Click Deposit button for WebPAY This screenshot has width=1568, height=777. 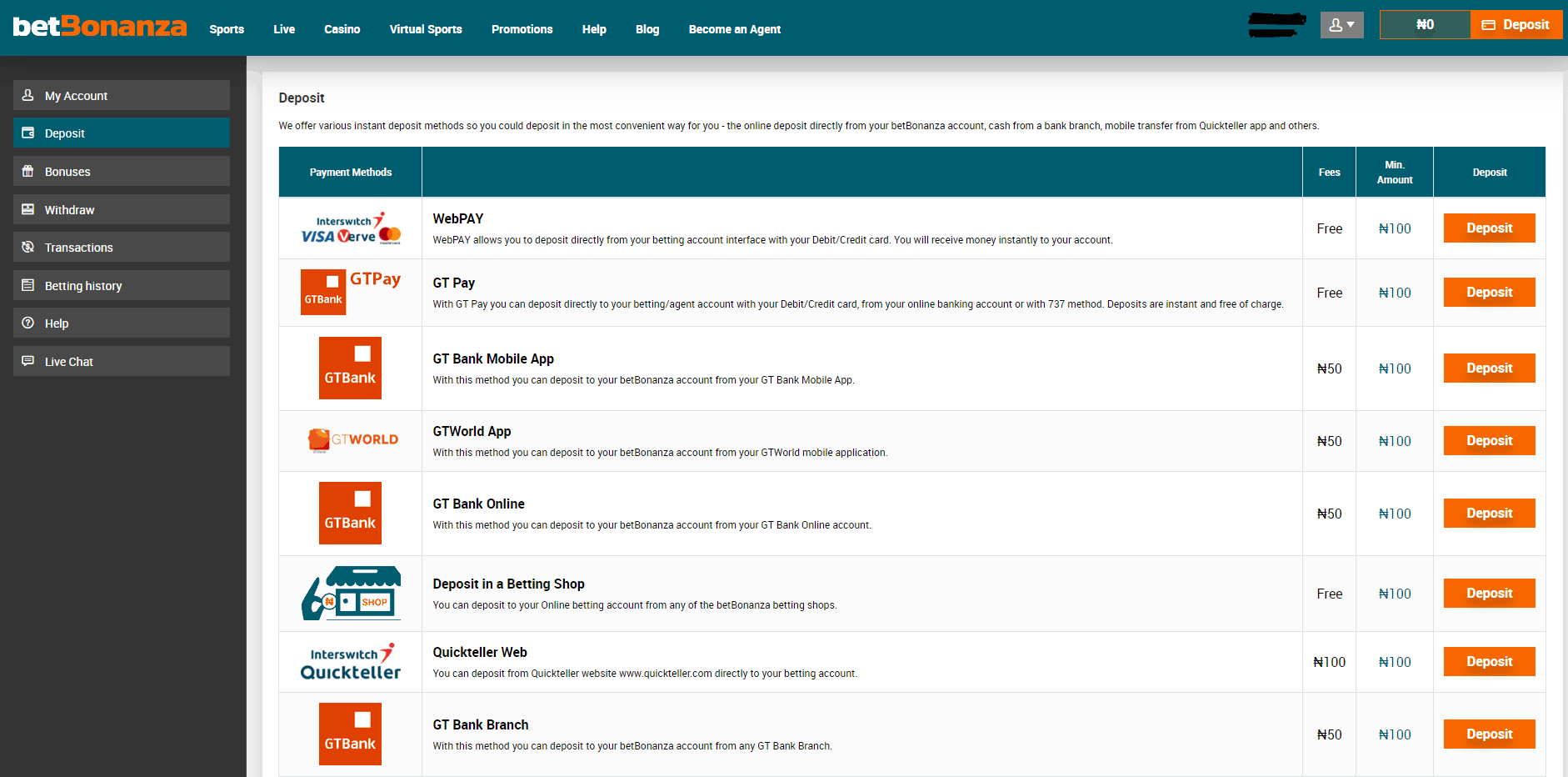[1490, 228]
